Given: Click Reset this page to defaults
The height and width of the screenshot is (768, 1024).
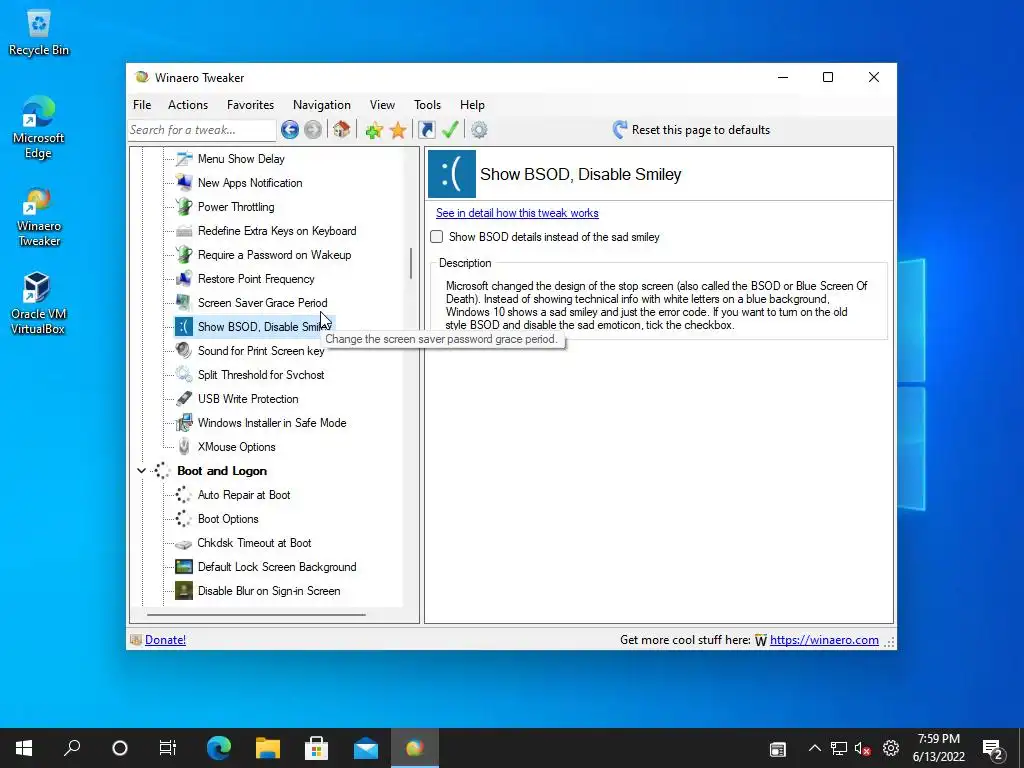Looking at the screenshot, I should pyautogui.click(x=691, y=130).
